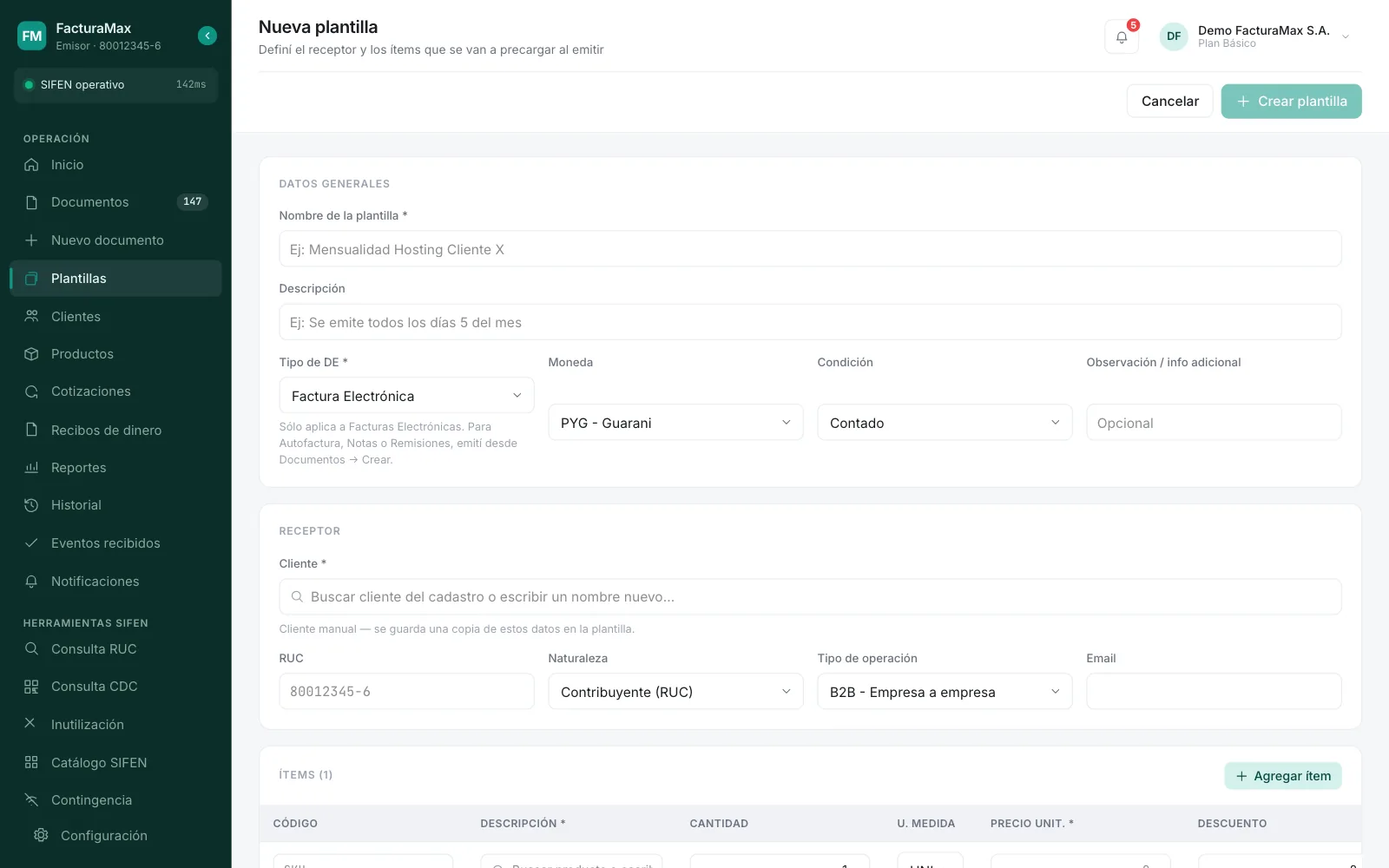
Task: Open the Condición Contado dropdown
Action: (x=945, y=423)
